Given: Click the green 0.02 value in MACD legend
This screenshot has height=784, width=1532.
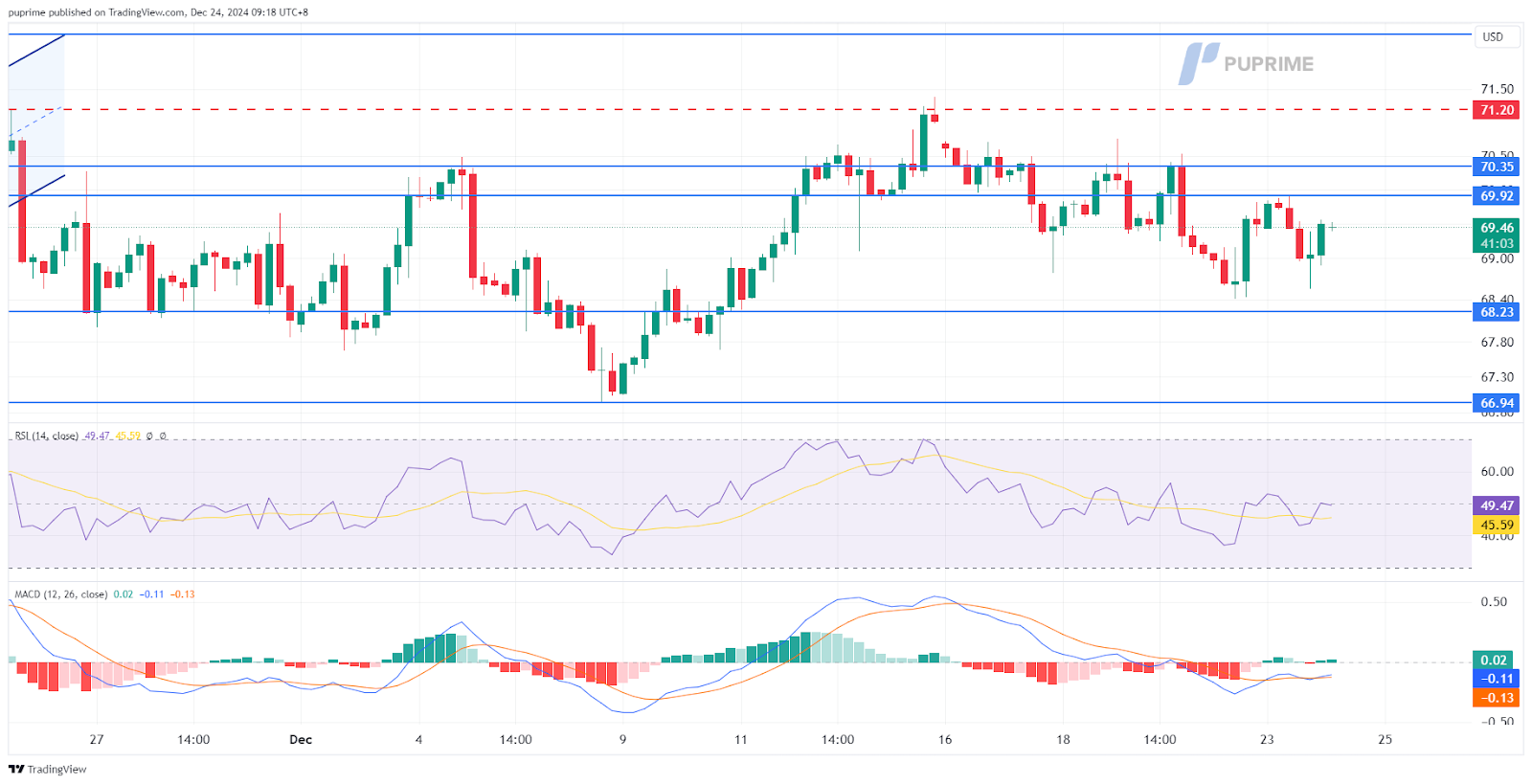Looking at the screenshot, I should (124, 594).
